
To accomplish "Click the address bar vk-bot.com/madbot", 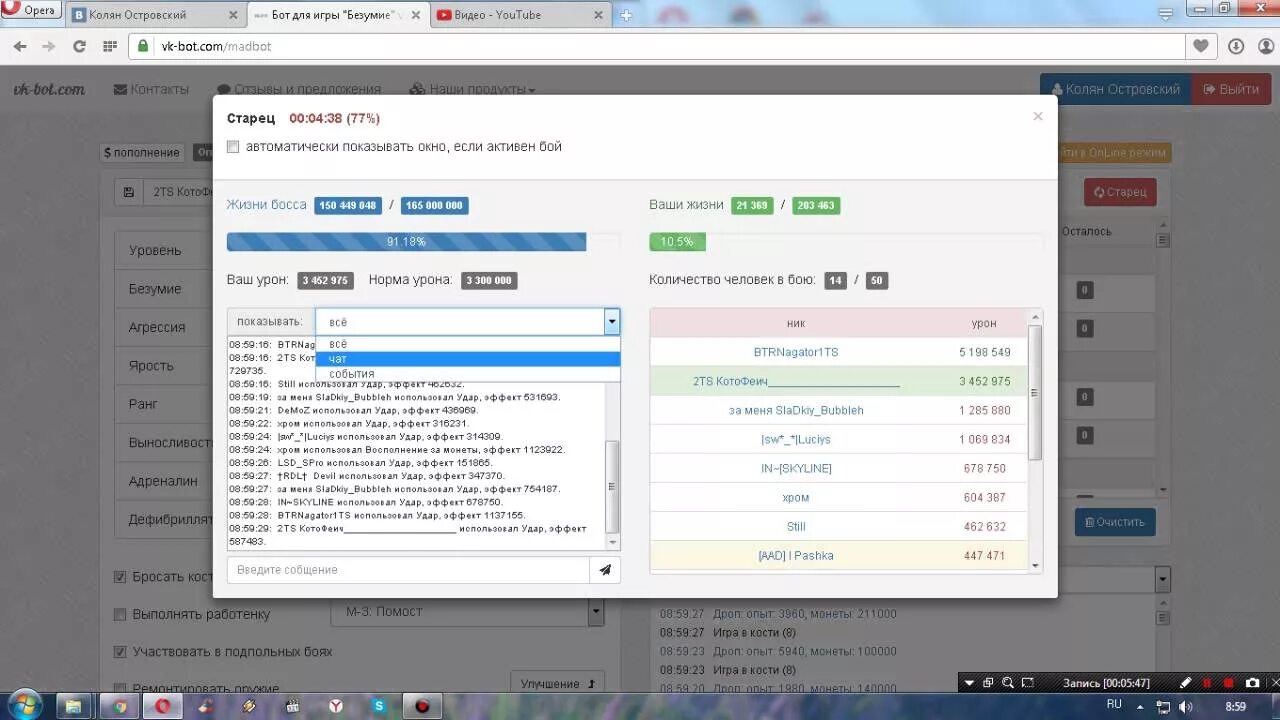I will 658,46.
